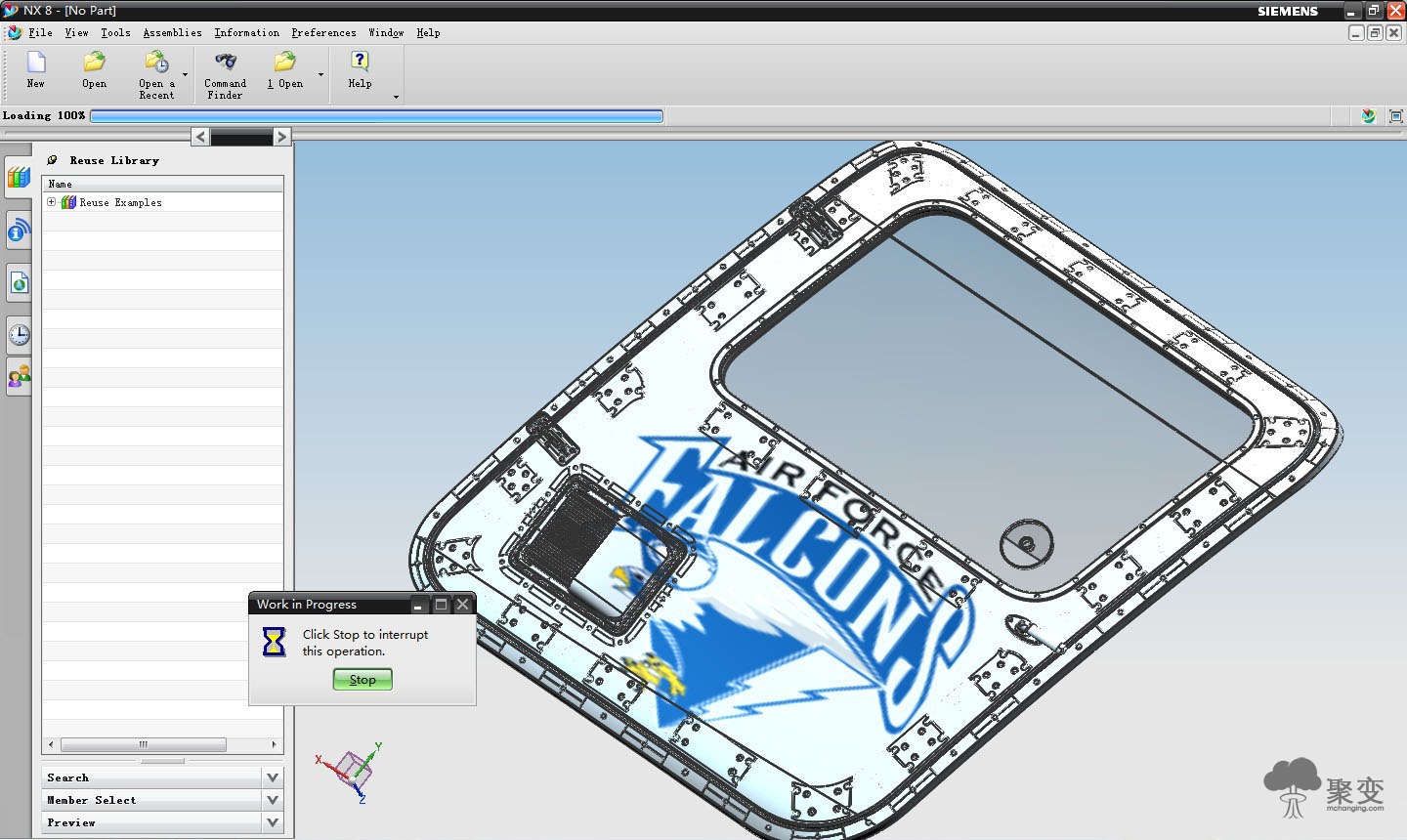Screen dimensions: 1407x840
Task: Click the Help question mark icon
Action: tap(360, 63)
